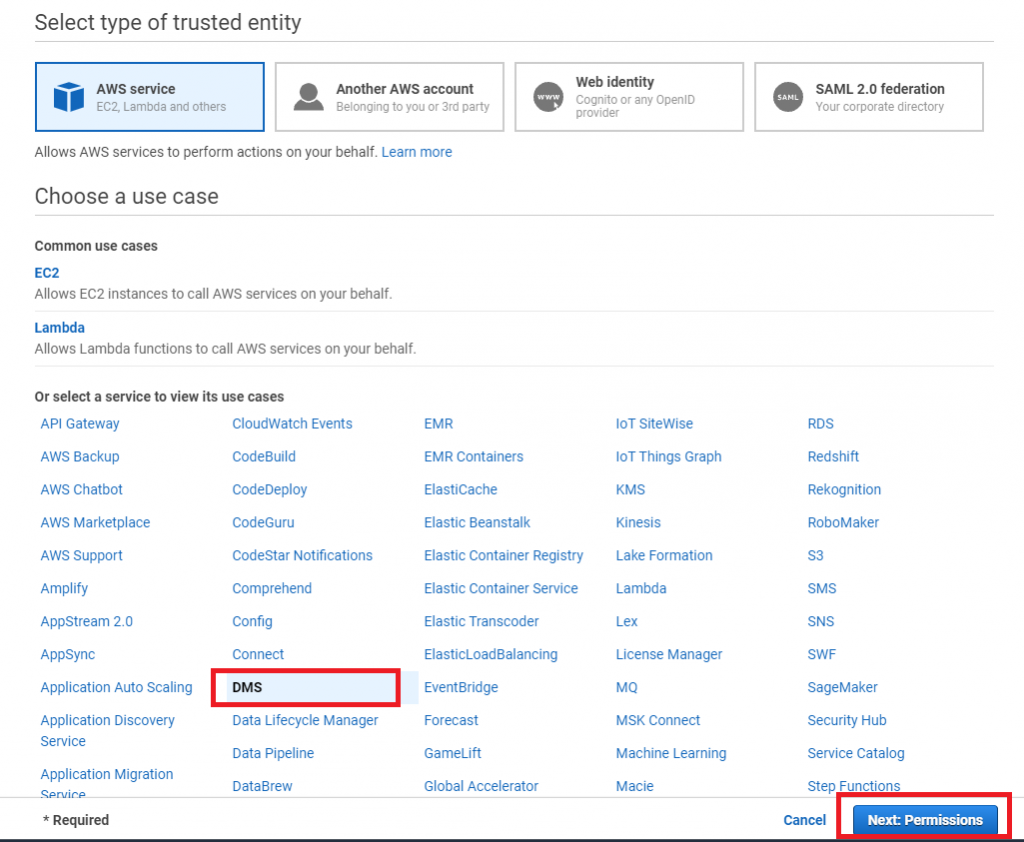Select the Config service
This screenshot has width=1024, height=842.
coord(252,621)
